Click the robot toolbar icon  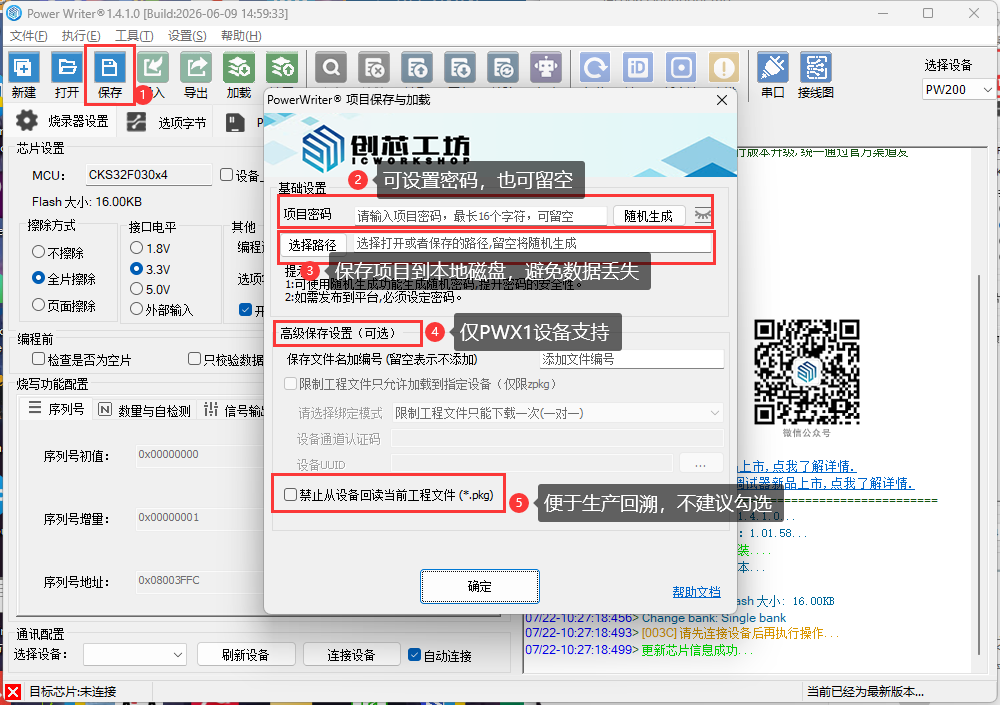546,68
